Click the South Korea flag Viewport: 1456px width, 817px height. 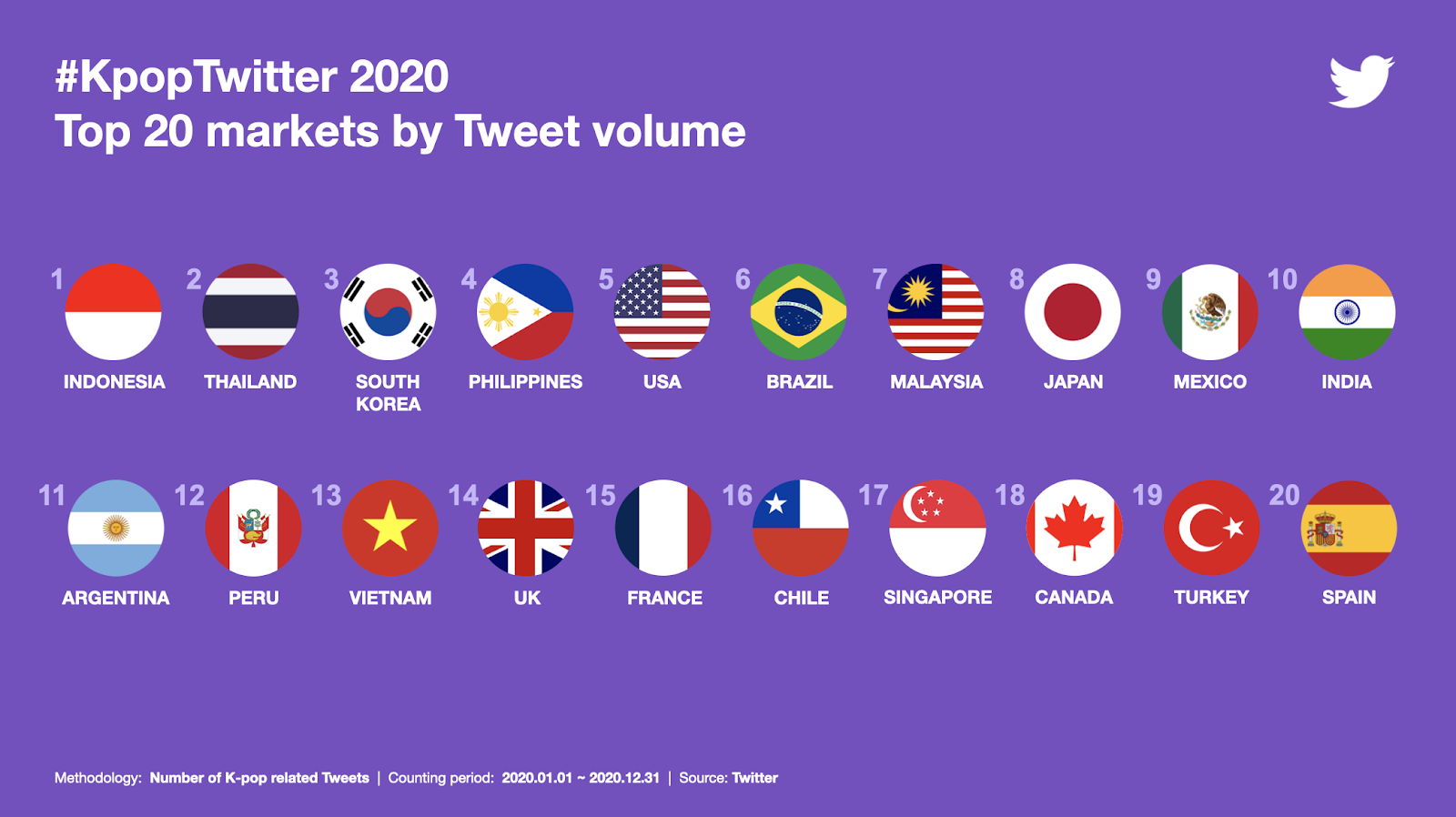388,312
